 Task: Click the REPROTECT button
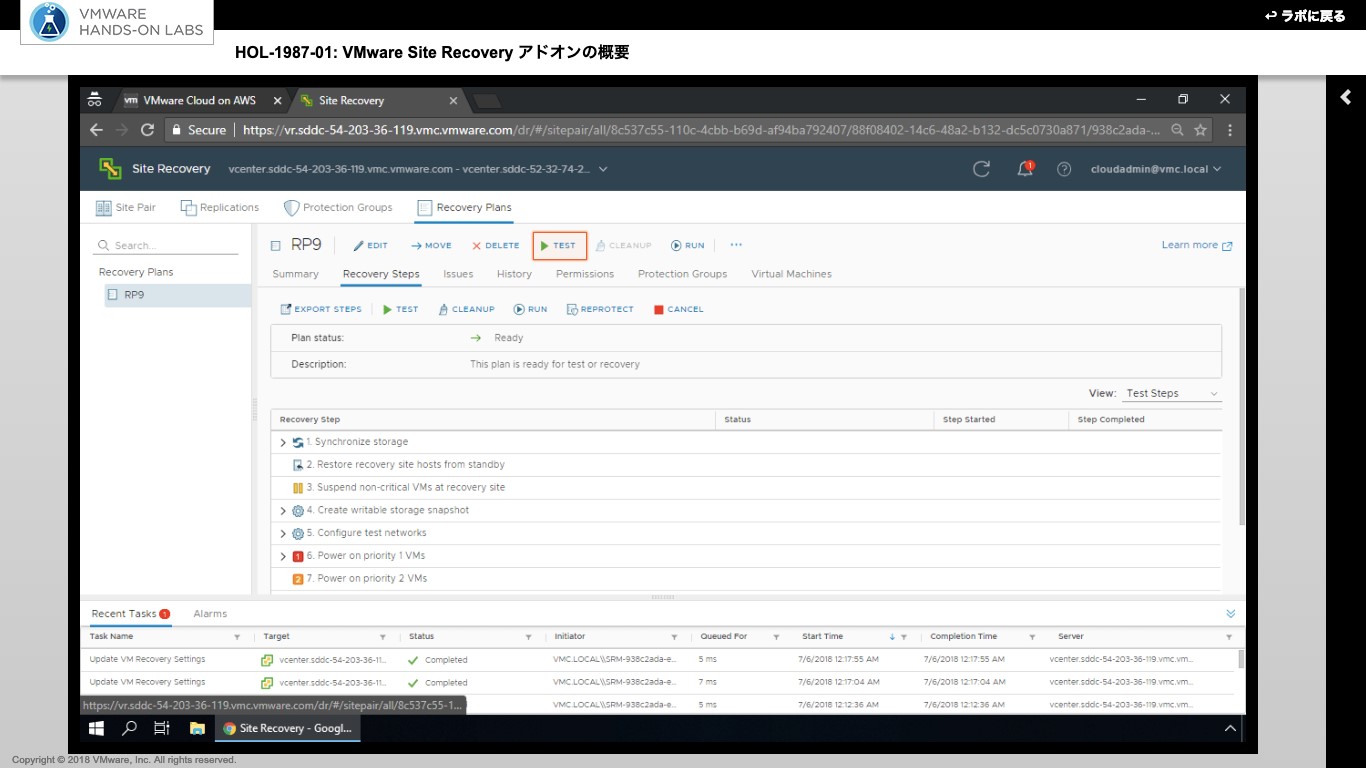[600, 310]
